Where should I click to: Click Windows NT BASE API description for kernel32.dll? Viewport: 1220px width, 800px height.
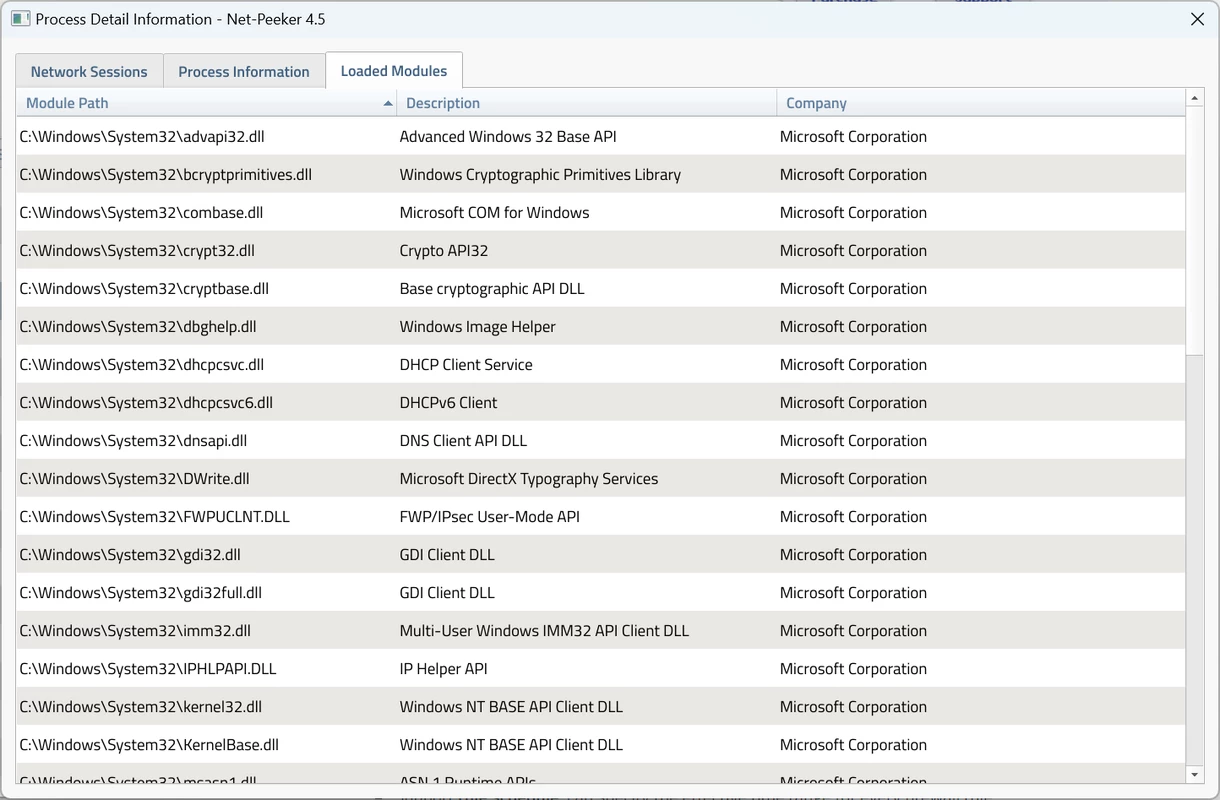tap(511, 707)
